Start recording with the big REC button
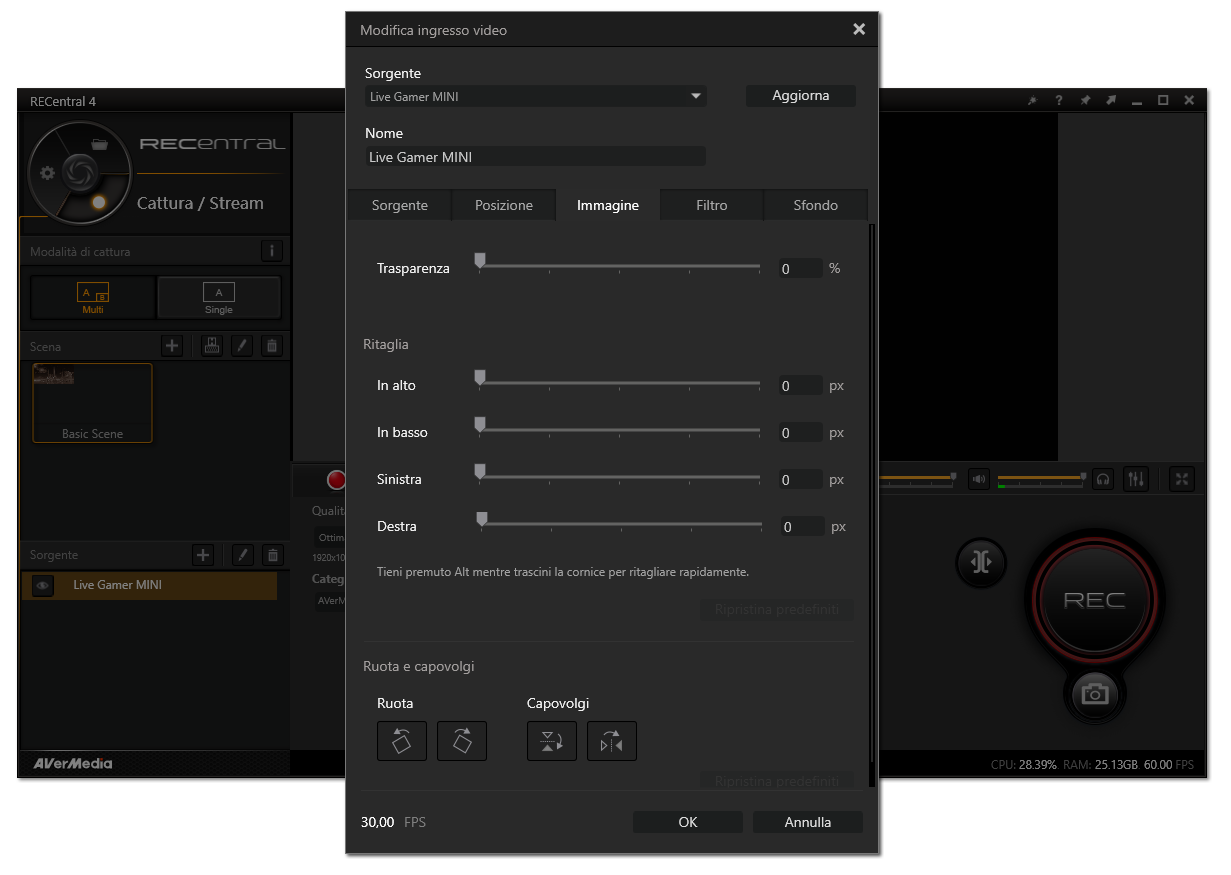1231x875 pixels. point(1095,600)
